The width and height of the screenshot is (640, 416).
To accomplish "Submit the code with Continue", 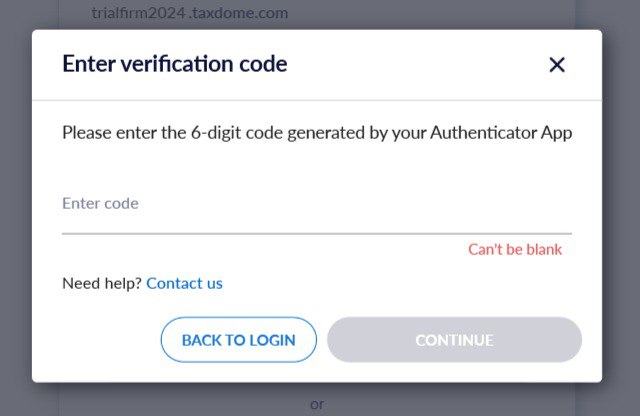I will pos(454,340).
